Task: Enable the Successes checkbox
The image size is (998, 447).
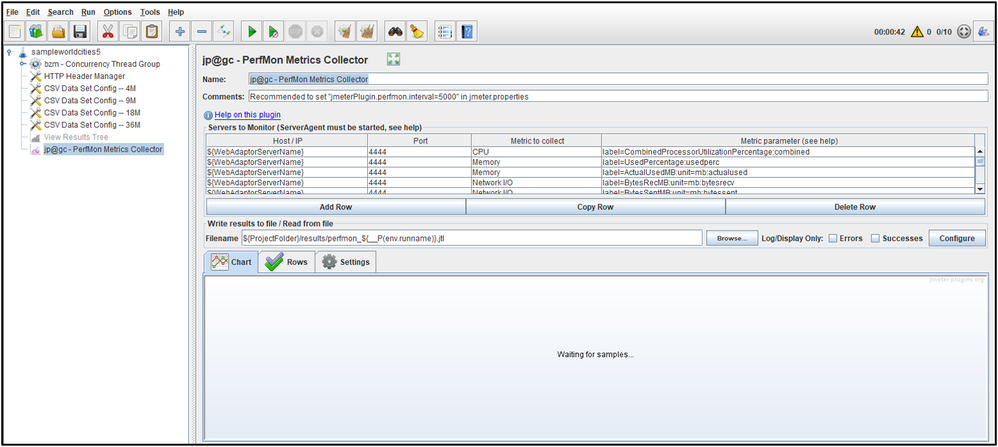Action: tap(876, 238)
